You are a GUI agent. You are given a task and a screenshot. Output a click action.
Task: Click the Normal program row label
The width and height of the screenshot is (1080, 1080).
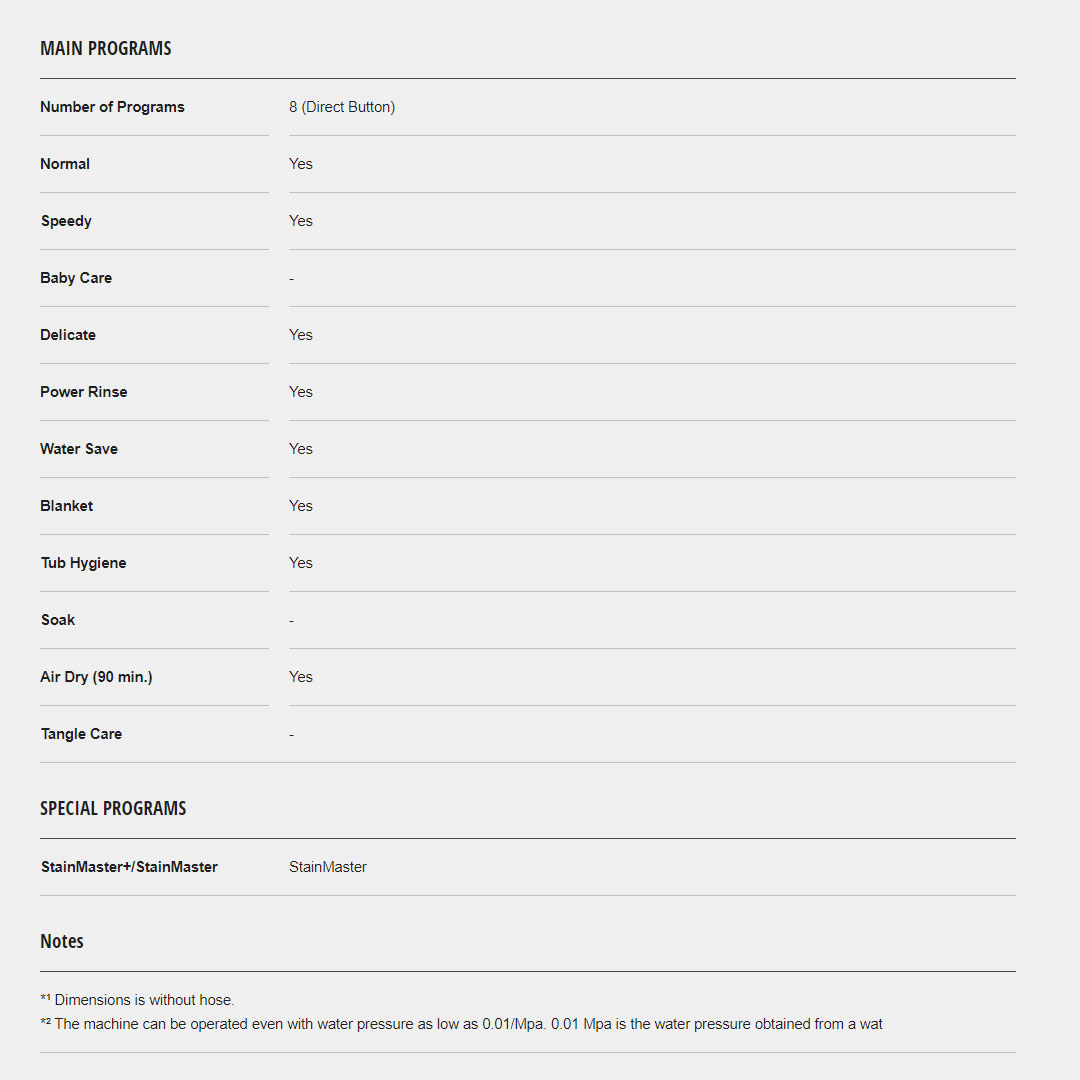(65, 164)
